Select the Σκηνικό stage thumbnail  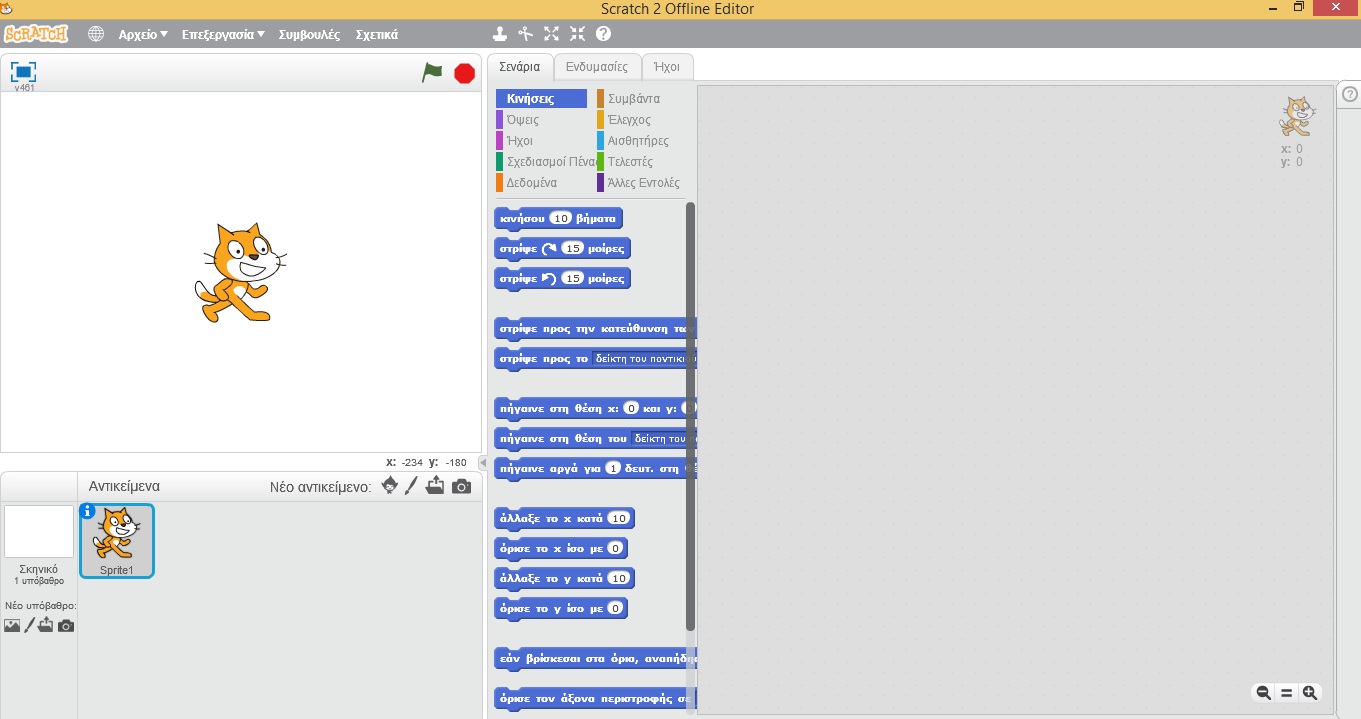click(39, 532)
